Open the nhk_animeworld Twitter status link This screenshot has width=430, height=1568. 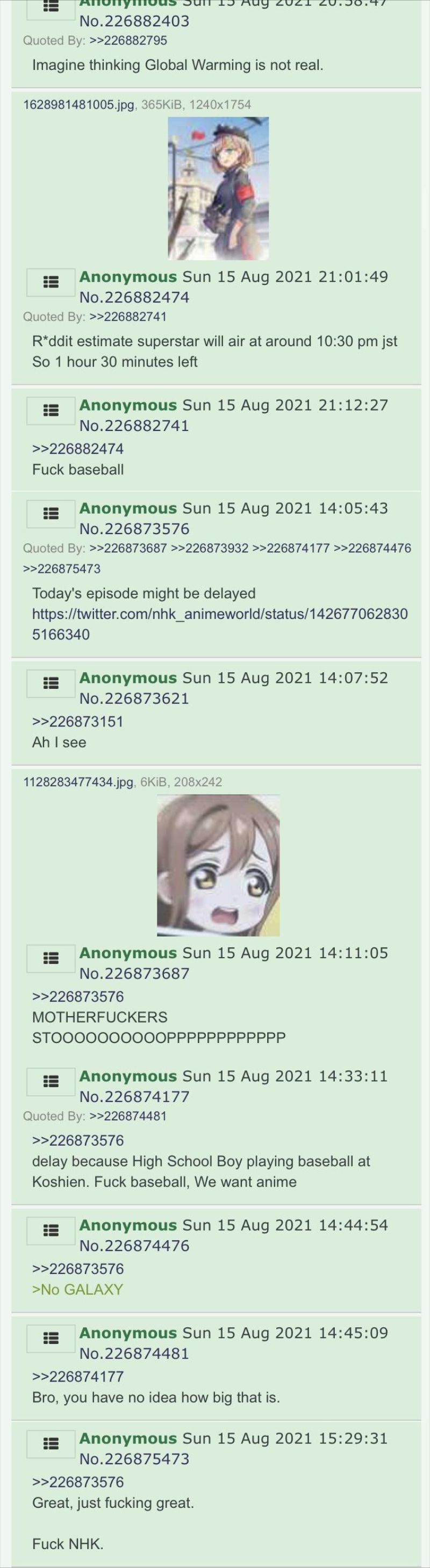pos(220,624)
